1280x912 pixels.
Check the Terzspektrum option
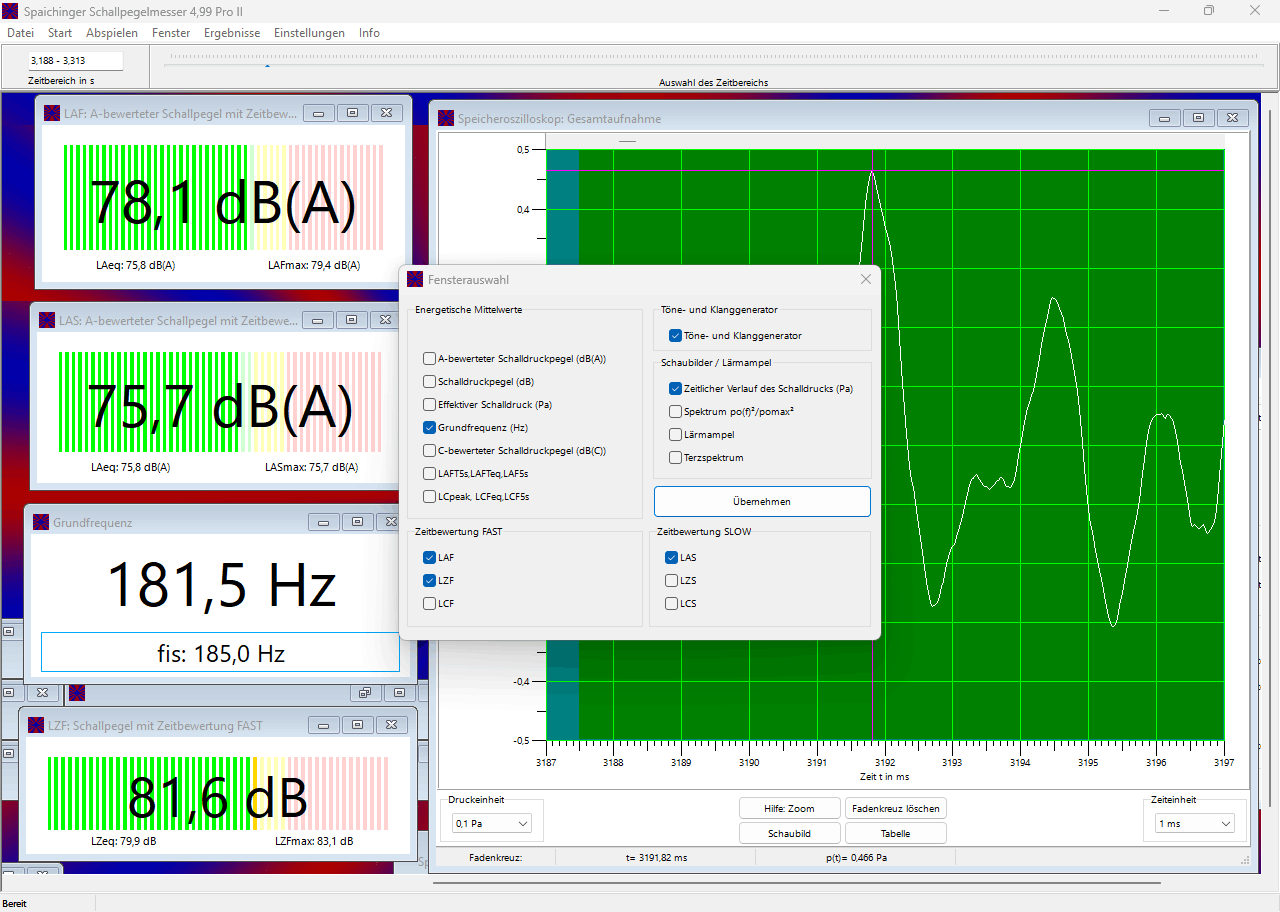[x=676, y=458]
